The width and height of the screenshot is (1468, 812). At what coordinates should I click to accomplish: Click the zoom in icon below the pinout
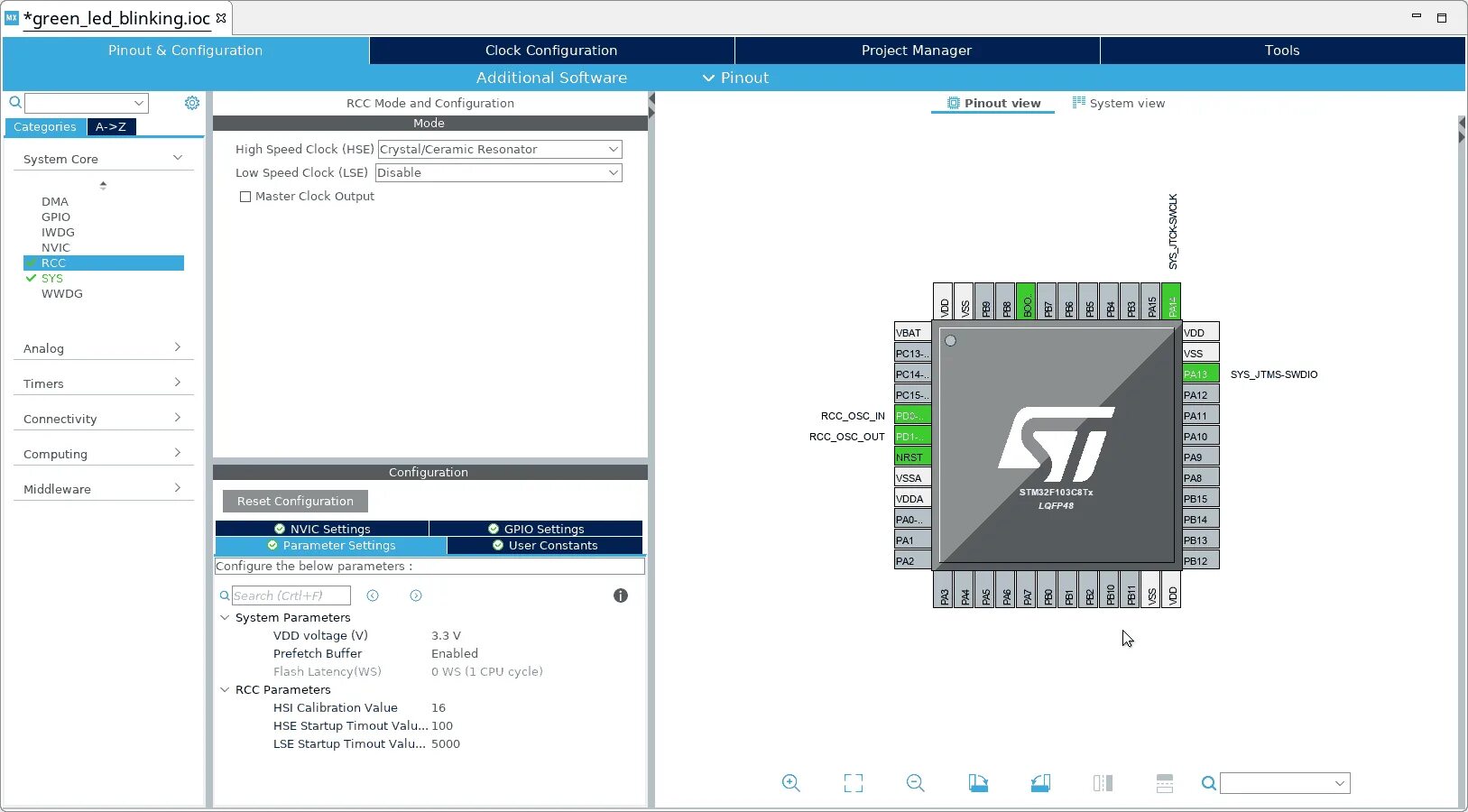click(791, 783)
